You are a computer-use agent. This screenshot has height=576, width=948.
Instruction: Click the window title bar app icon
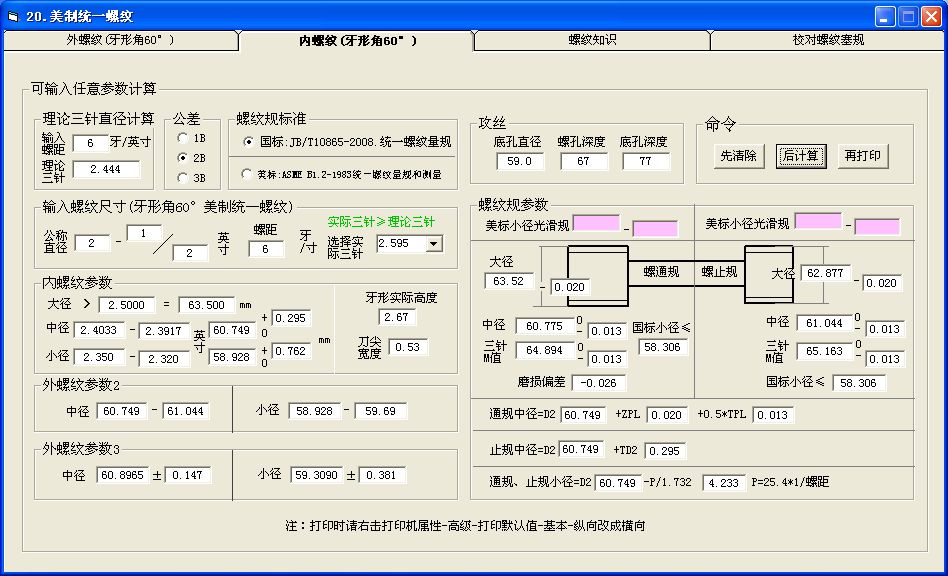tap(13, 17)
